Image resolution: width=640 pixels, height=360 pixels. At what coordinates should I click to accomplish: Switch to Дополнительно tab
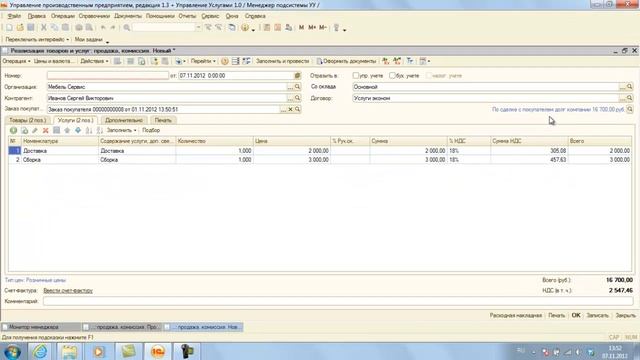tap(124, 120)
